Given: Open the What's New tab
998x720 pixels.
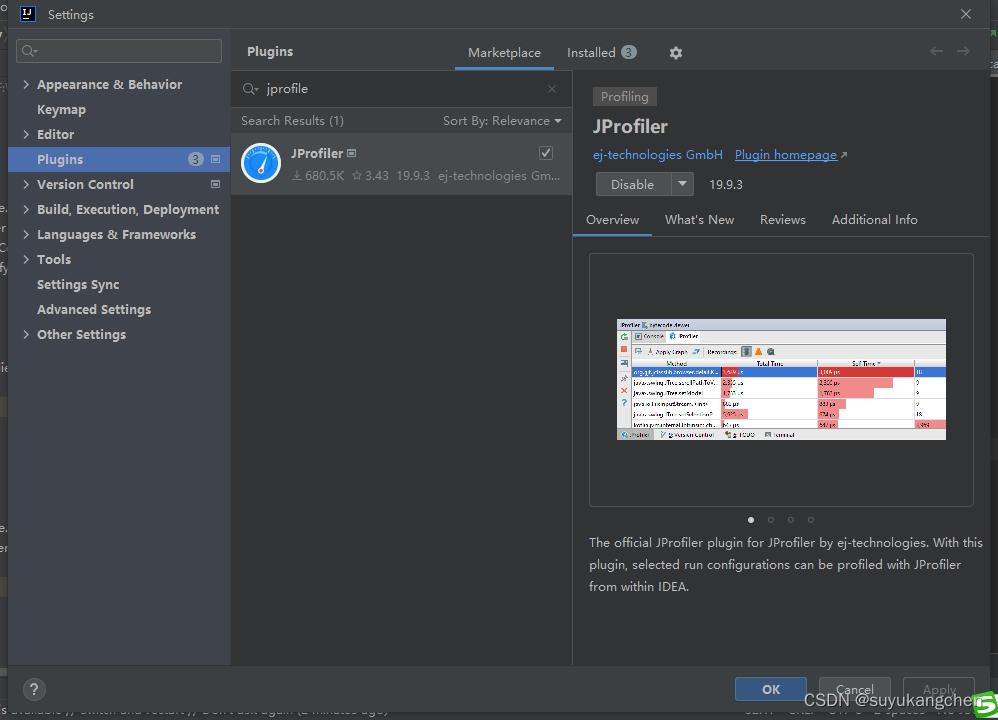Looking at the screenshot, I should 699,220.
